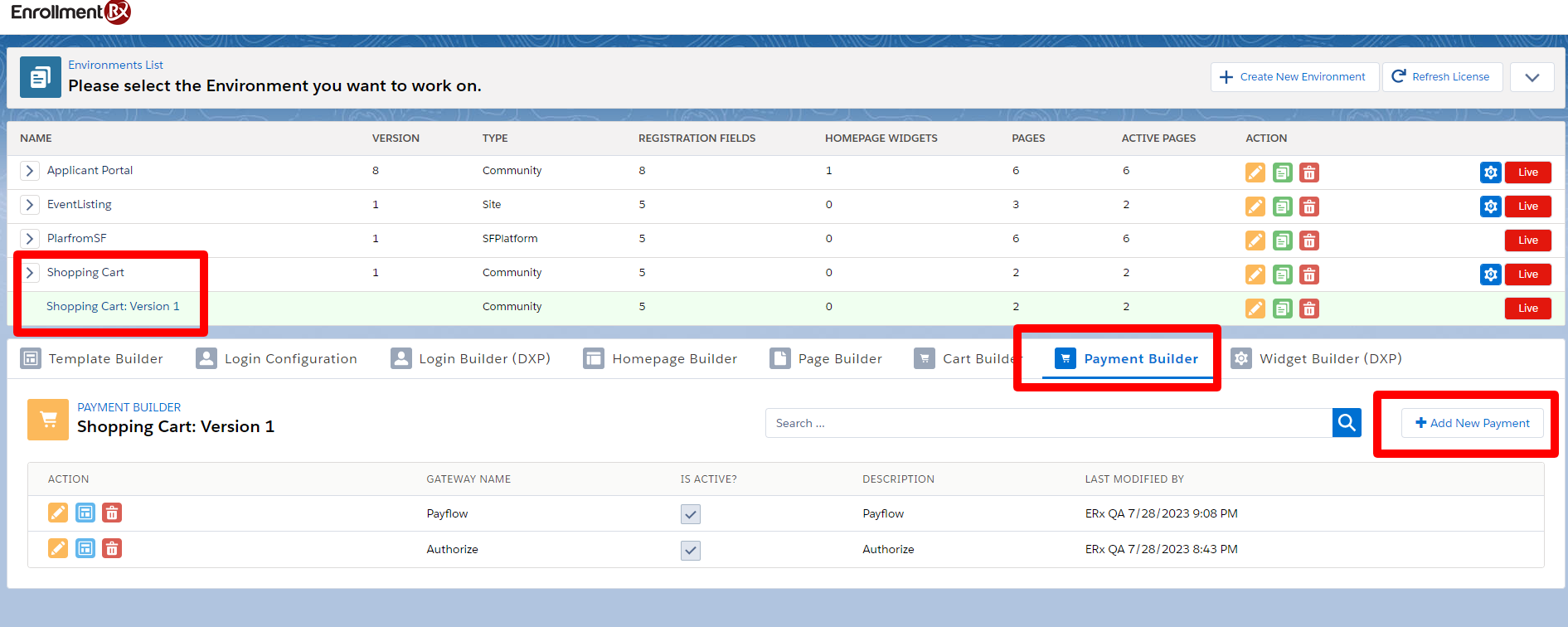The image size is (1568, 627).
Task: Open the Template Builder tab
Action: 92,359
